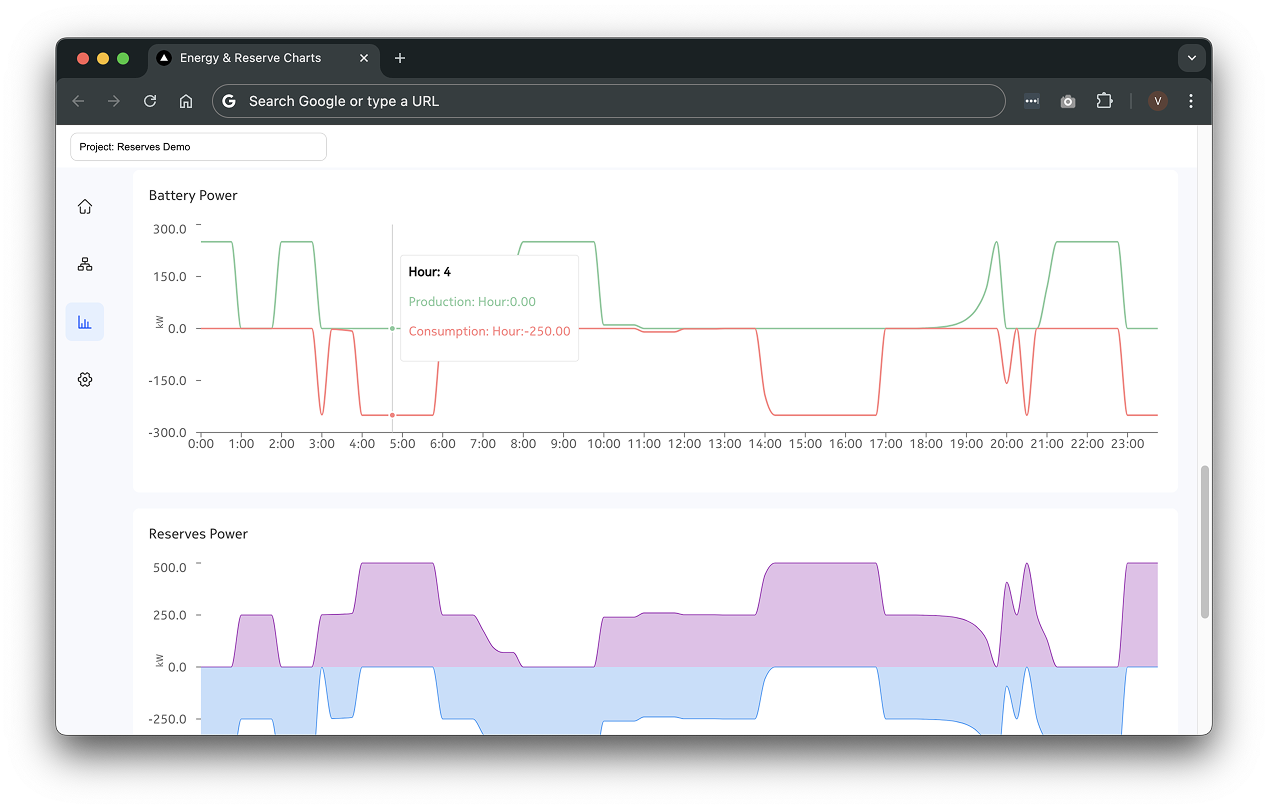Image resolution: width=1268 pixels, height=809 pixels.
Task: Open the network hierarchy sidebar icon
Action: tap(85, 264)
